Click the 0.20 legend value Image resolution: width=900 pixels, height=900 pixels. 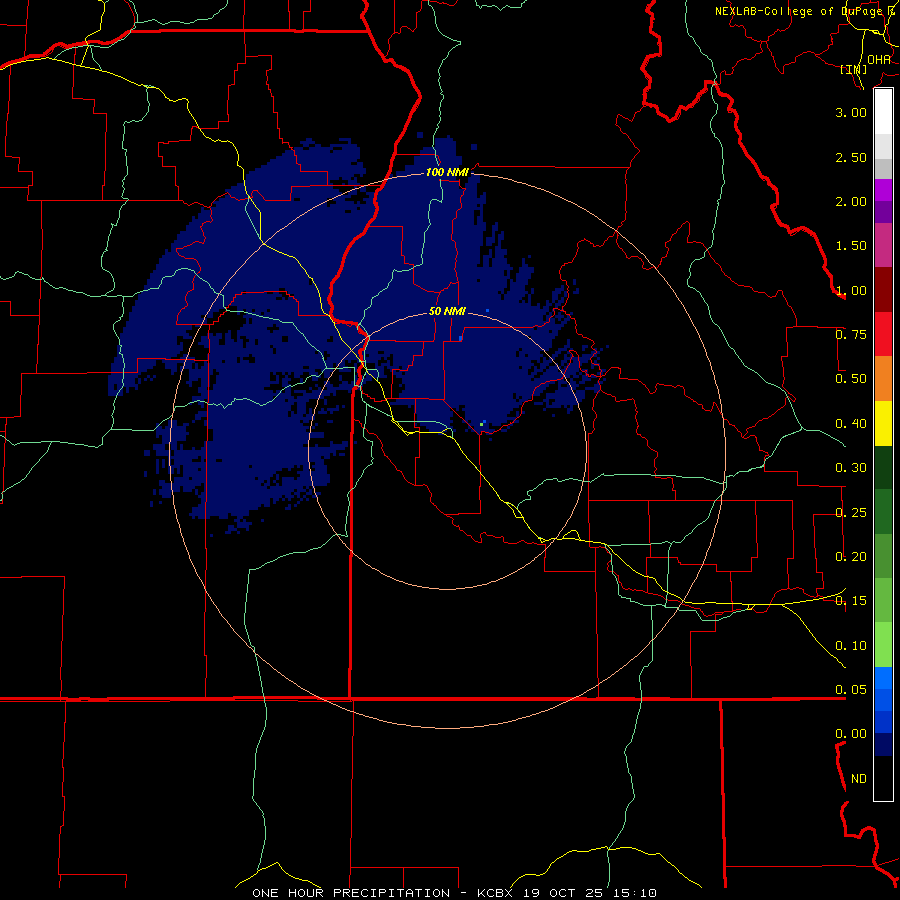(851, 557)
